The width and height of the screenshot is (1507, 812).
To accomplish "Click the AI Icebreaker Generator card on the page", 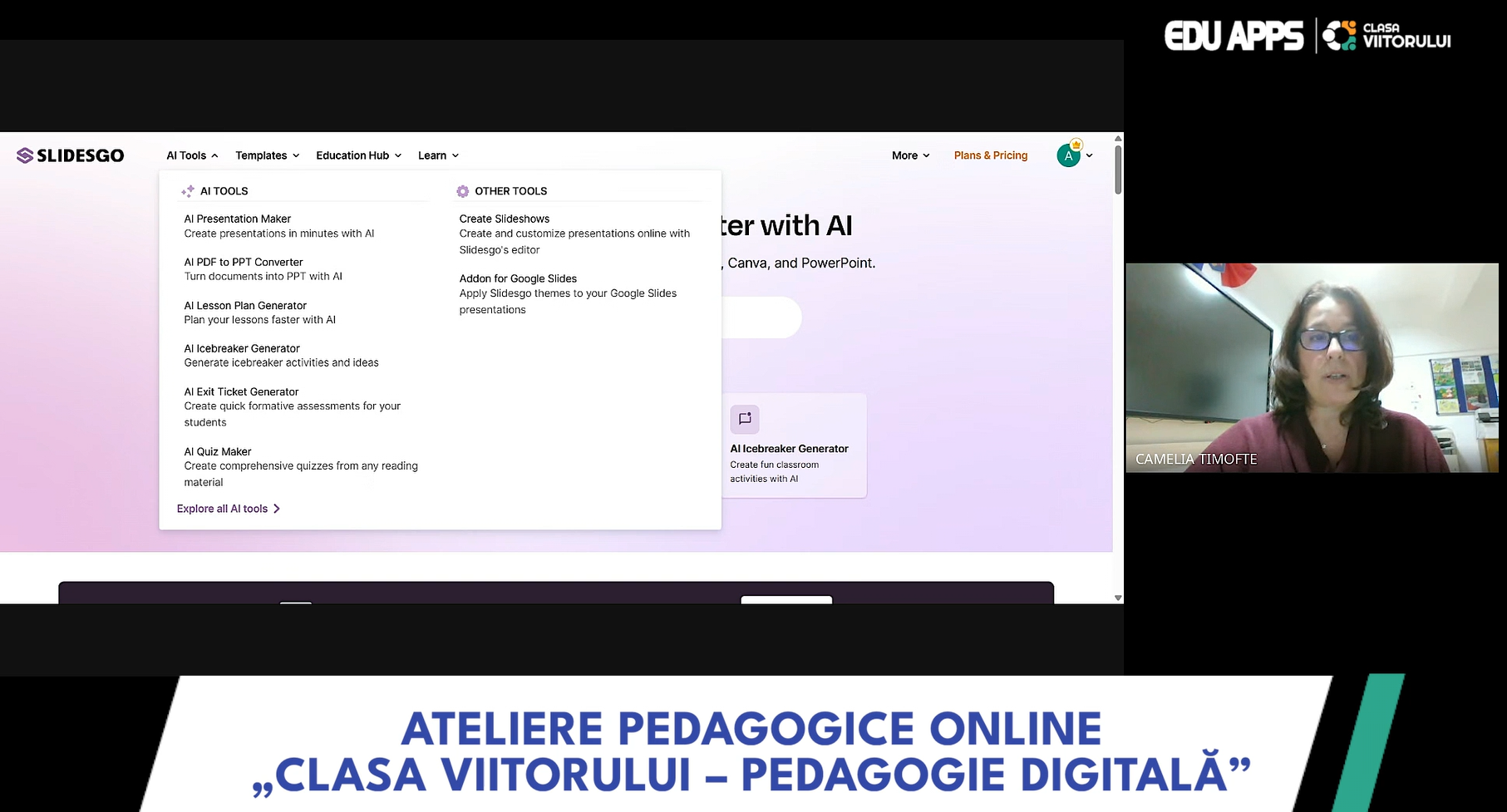I will click(794, 445).
